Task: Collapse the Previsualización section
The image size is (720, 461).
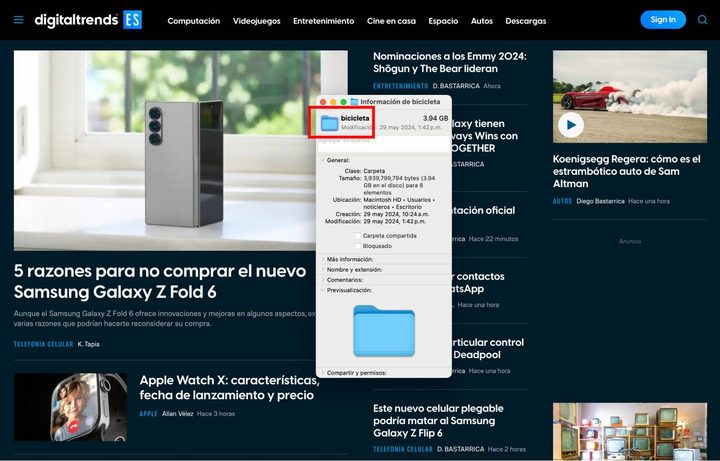Action: [322, 290]
